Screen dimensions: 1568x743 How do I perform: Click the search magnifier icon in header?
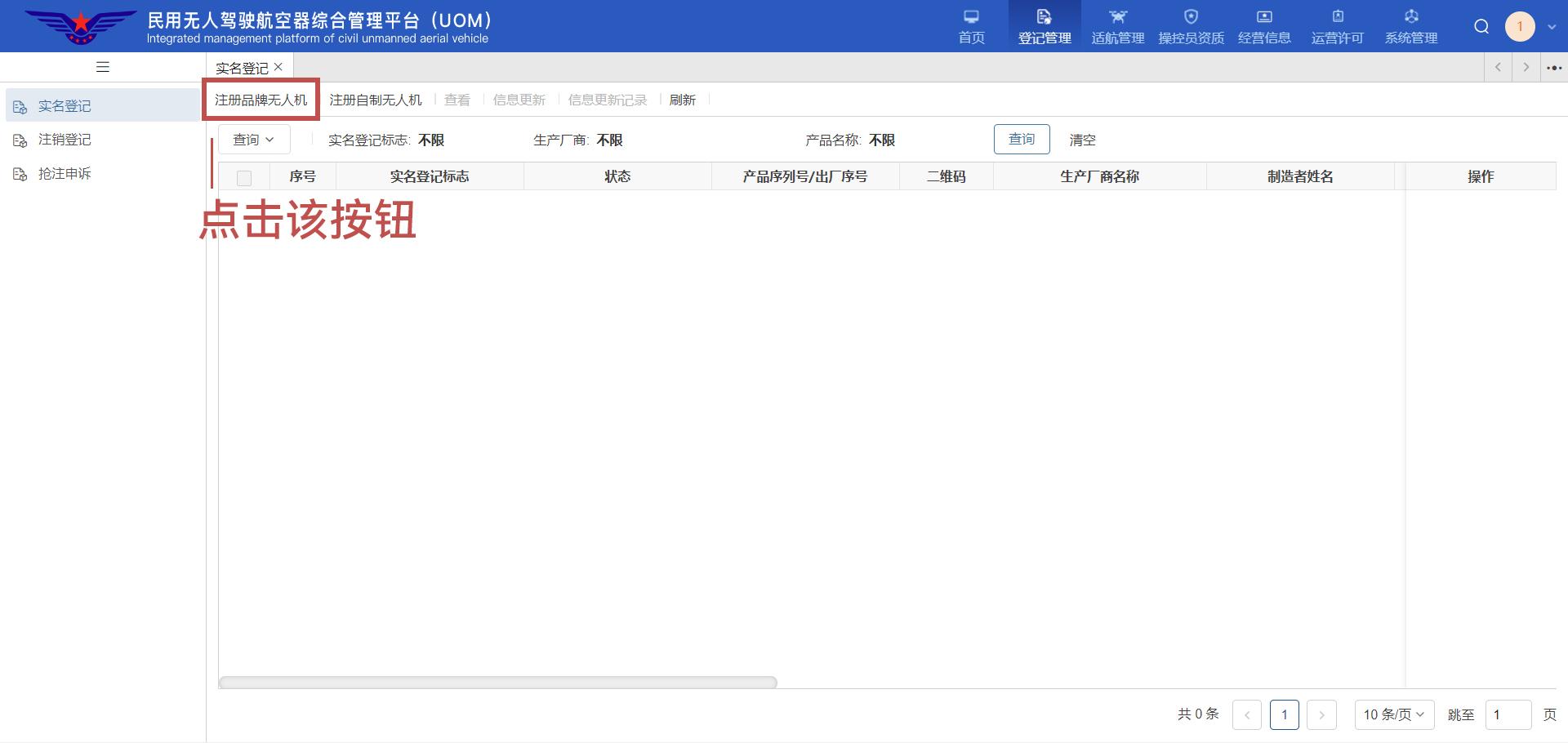1481,27
